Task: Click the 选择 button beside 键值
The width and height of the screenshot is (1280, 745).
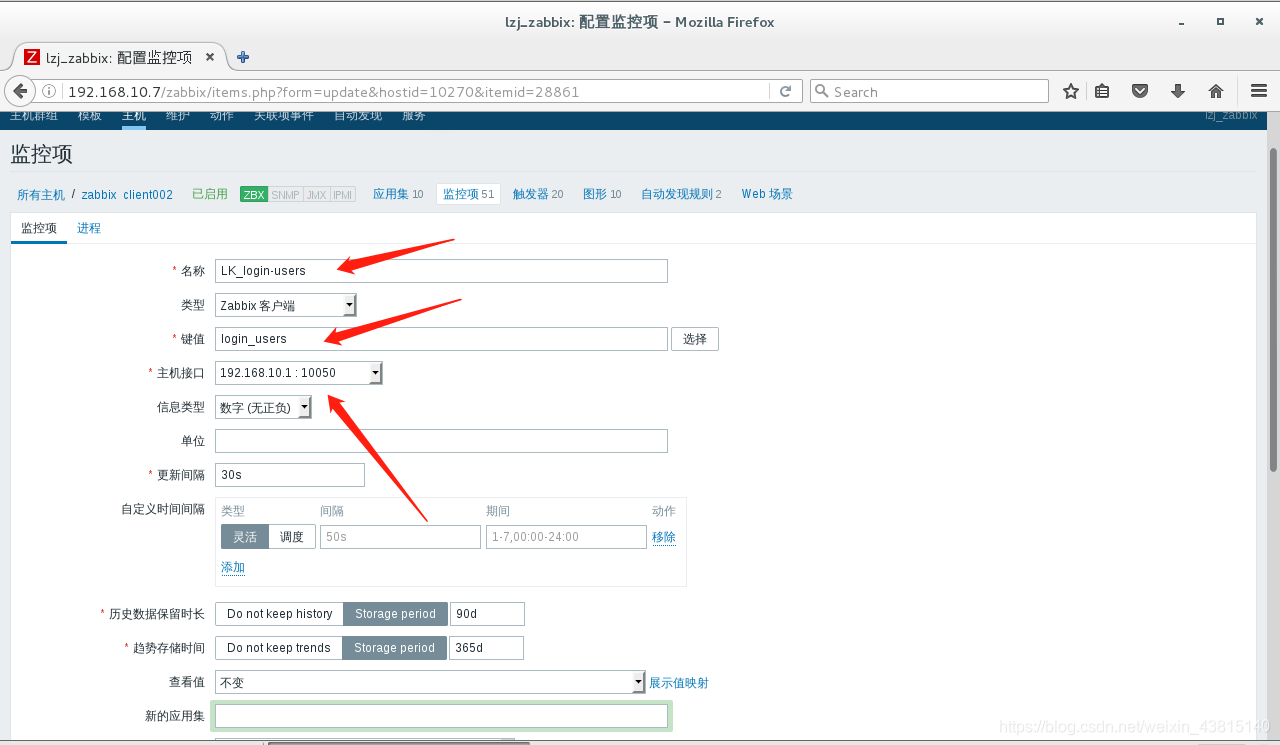Action: pos(695,339)
